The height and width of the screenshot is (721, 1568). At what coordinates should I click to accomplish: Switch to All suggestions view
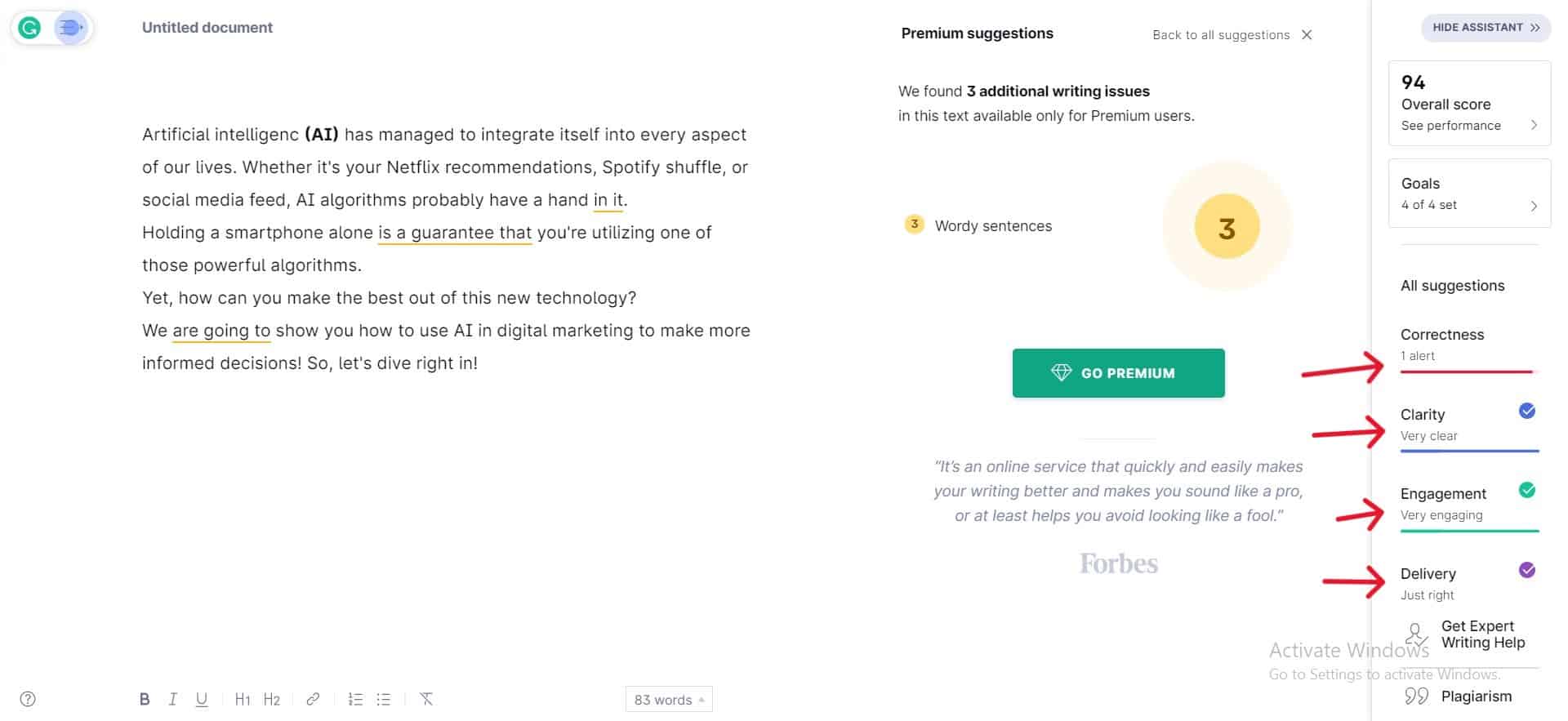(1452, 285)
